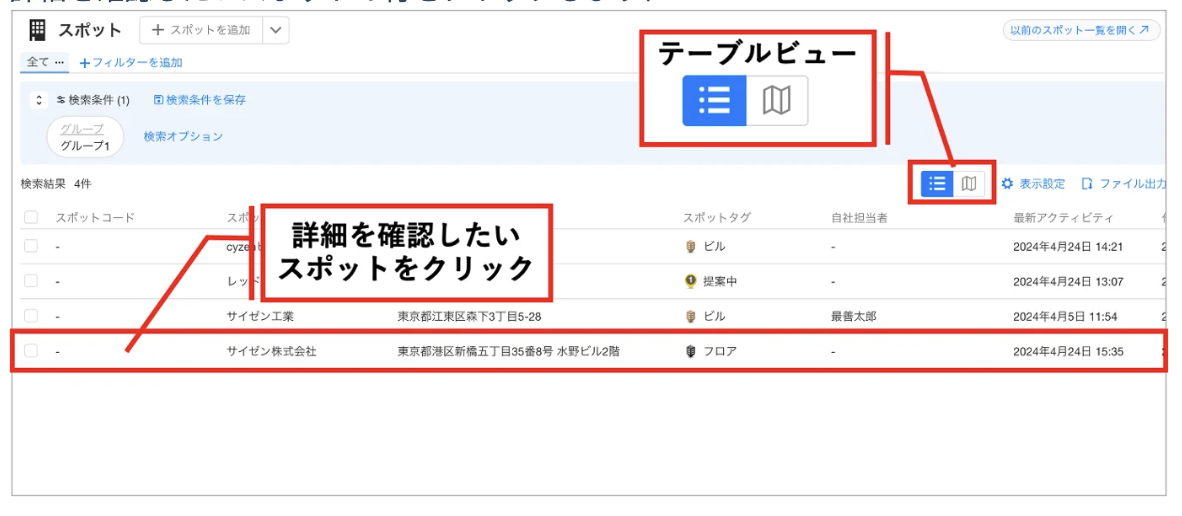Click 最善太郎 in 自社担当者 column

[x=853, y=316]
